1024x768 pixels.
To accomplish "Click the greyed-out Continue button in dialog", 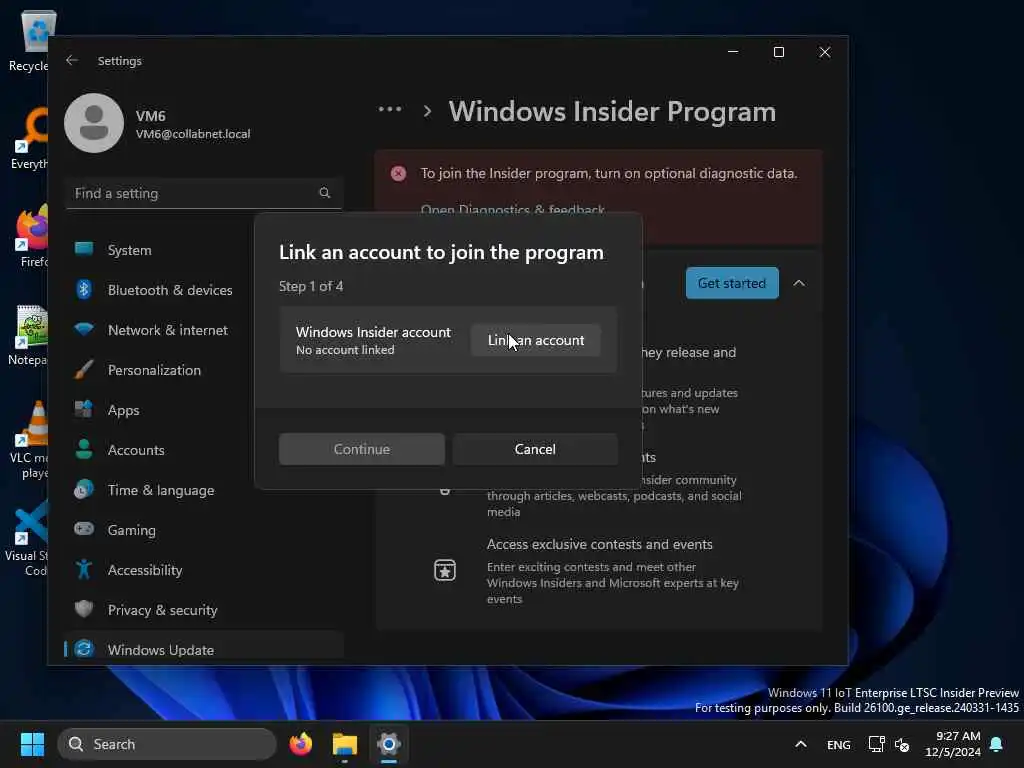I will (x=361, y=449).
